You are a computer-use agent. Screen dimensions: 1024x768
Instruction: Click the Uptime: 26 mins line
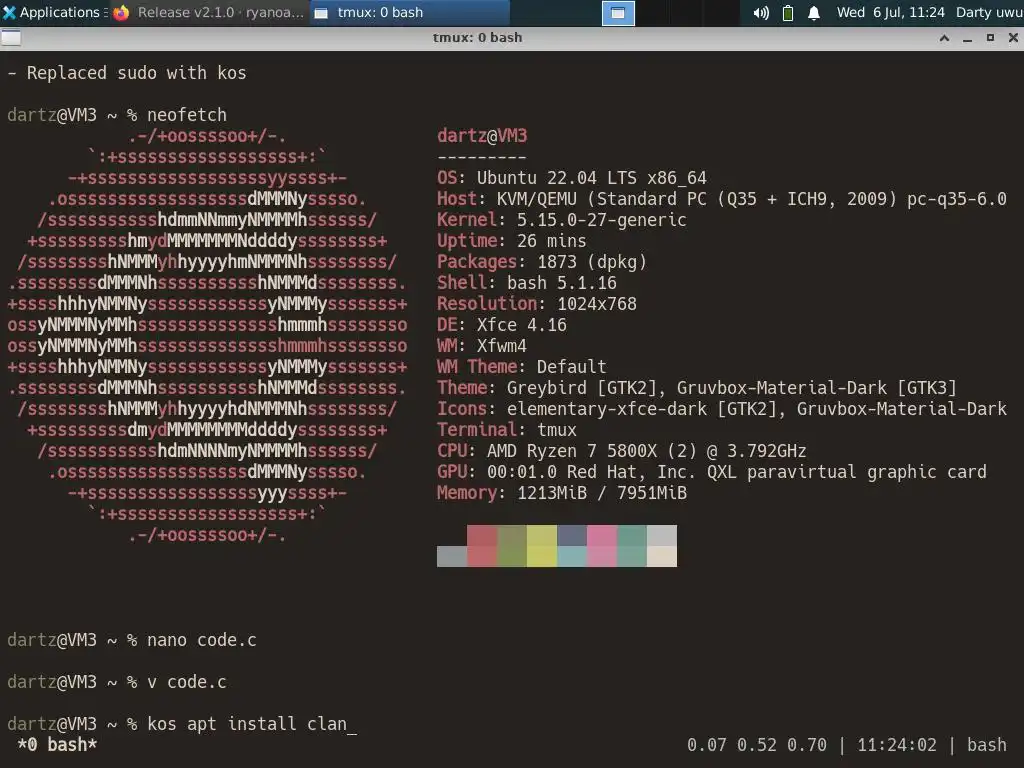click(x=512, y=240)
